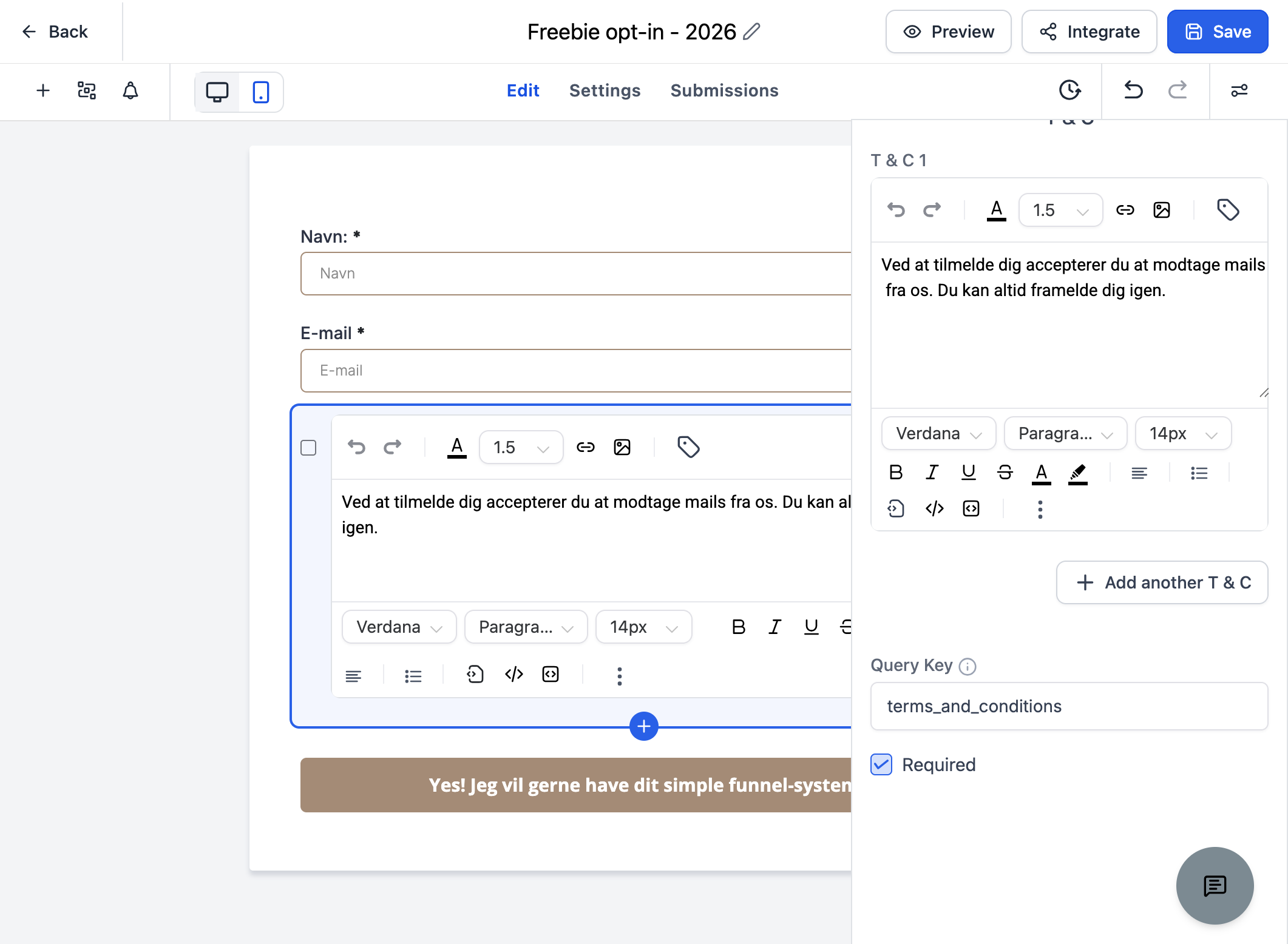This screenshot has width=1288, height=944.
Task: Switch to mobile preview mode
Action: [261, 92]
